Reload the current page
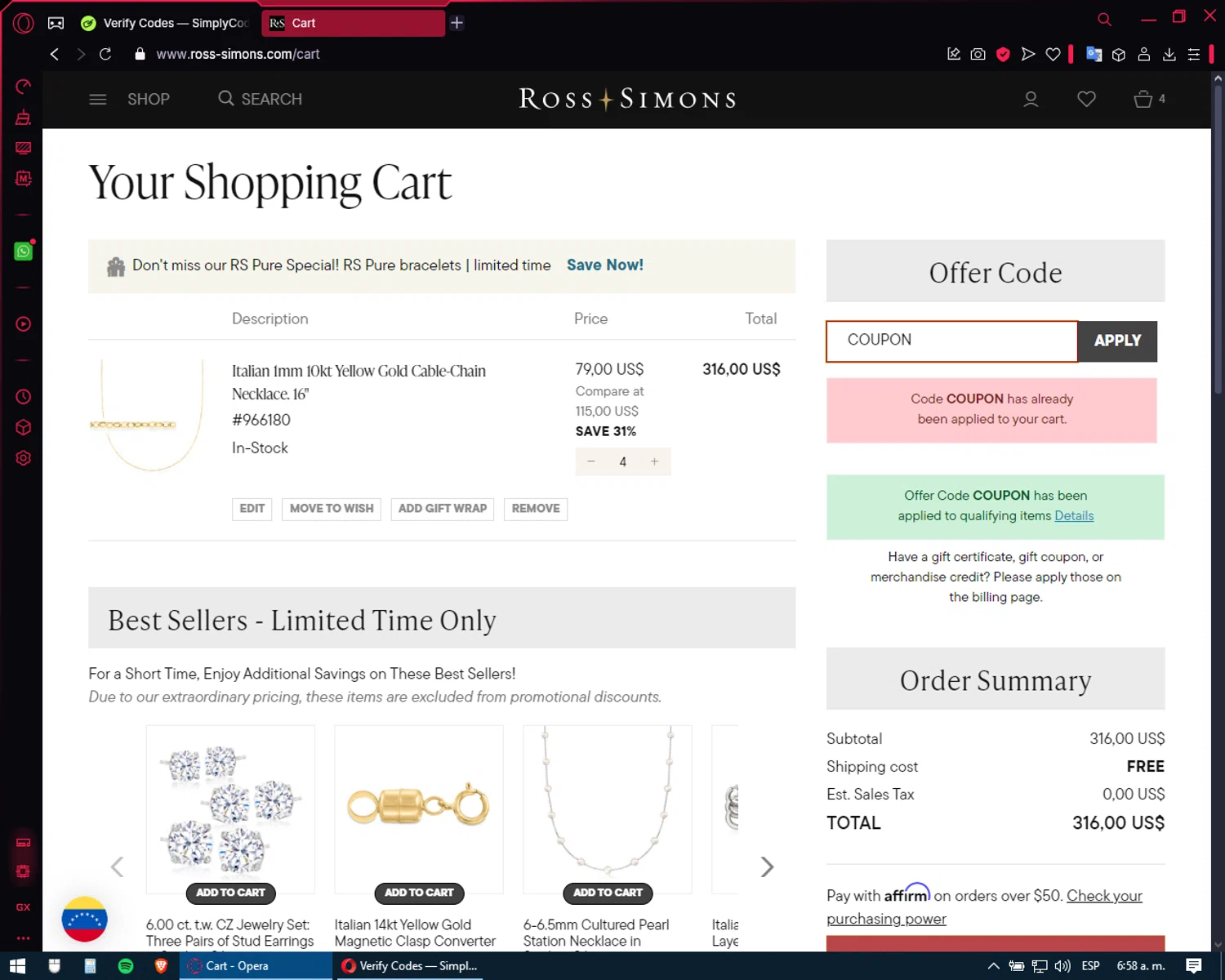The image size is (1225, 980). tap(105, 54)
